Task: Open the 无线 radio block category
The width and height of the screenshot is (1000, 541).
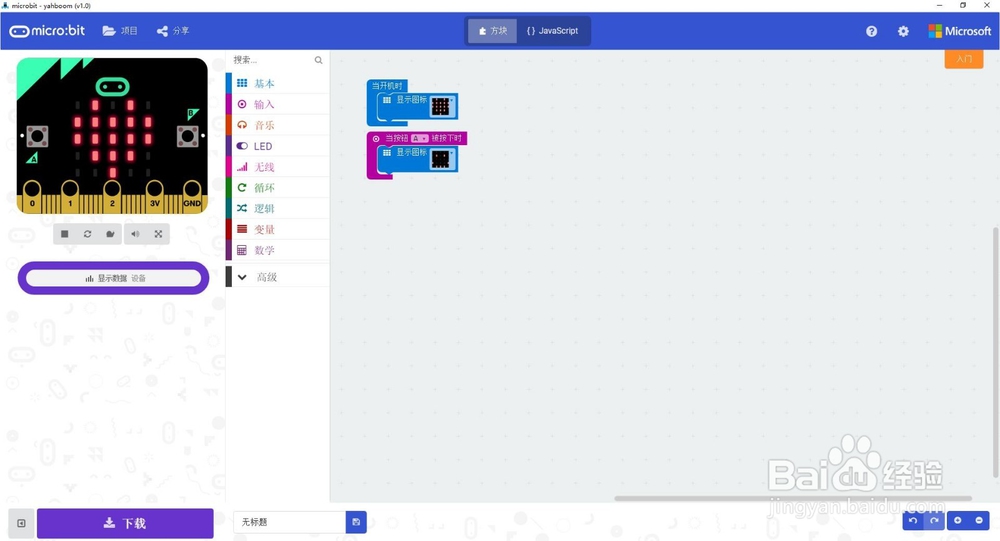Action: click(x=278, y=167)
